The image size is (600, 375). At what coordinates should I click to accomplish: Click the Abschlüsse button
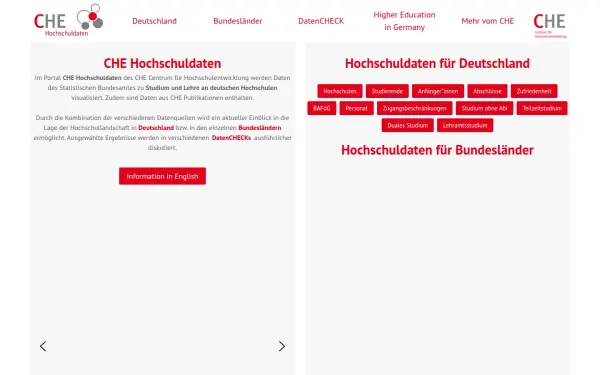[x=487, y=91]
